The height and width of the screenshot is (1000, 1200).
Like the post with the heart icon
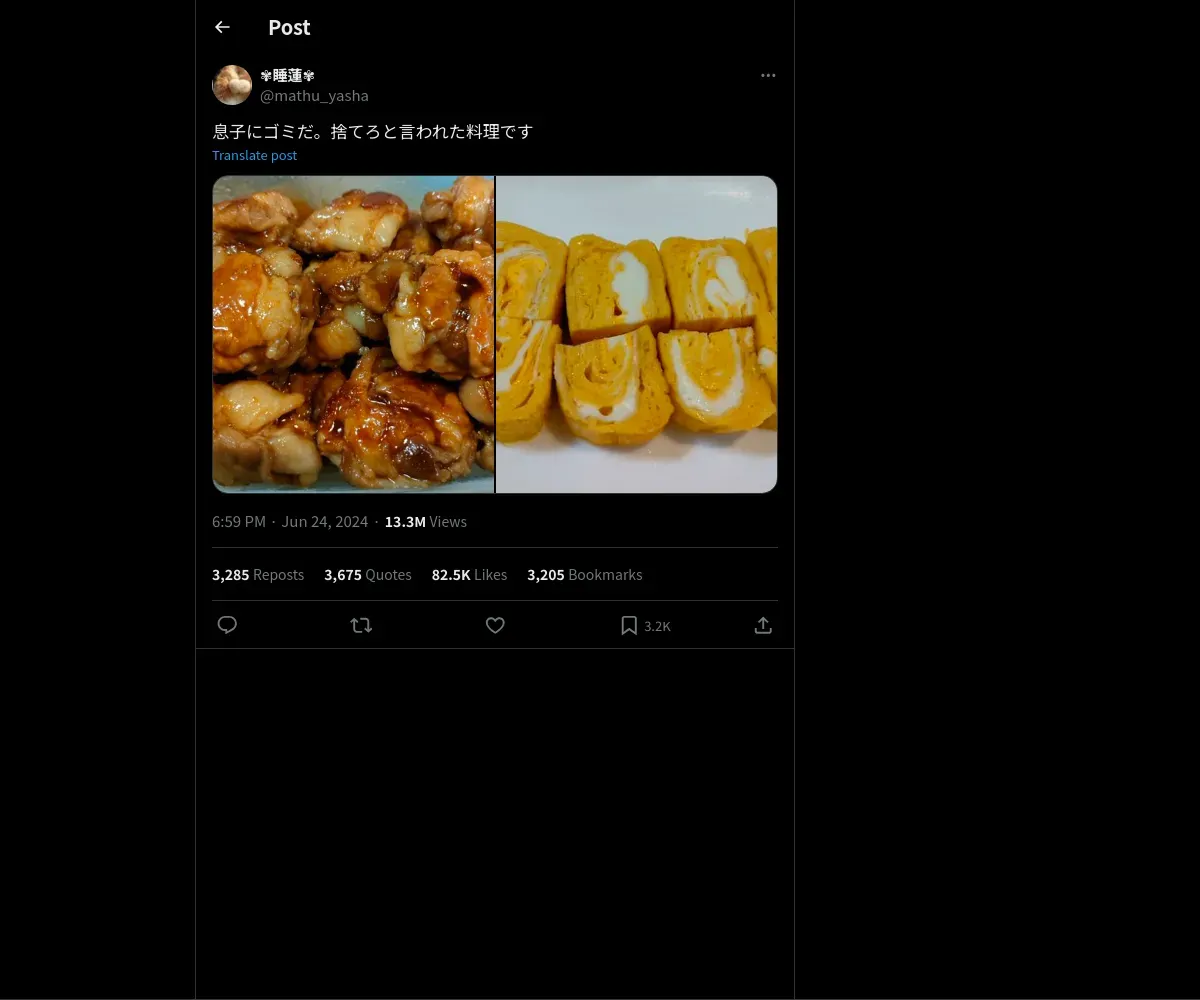pyautogui.click(x=495, y=625)
